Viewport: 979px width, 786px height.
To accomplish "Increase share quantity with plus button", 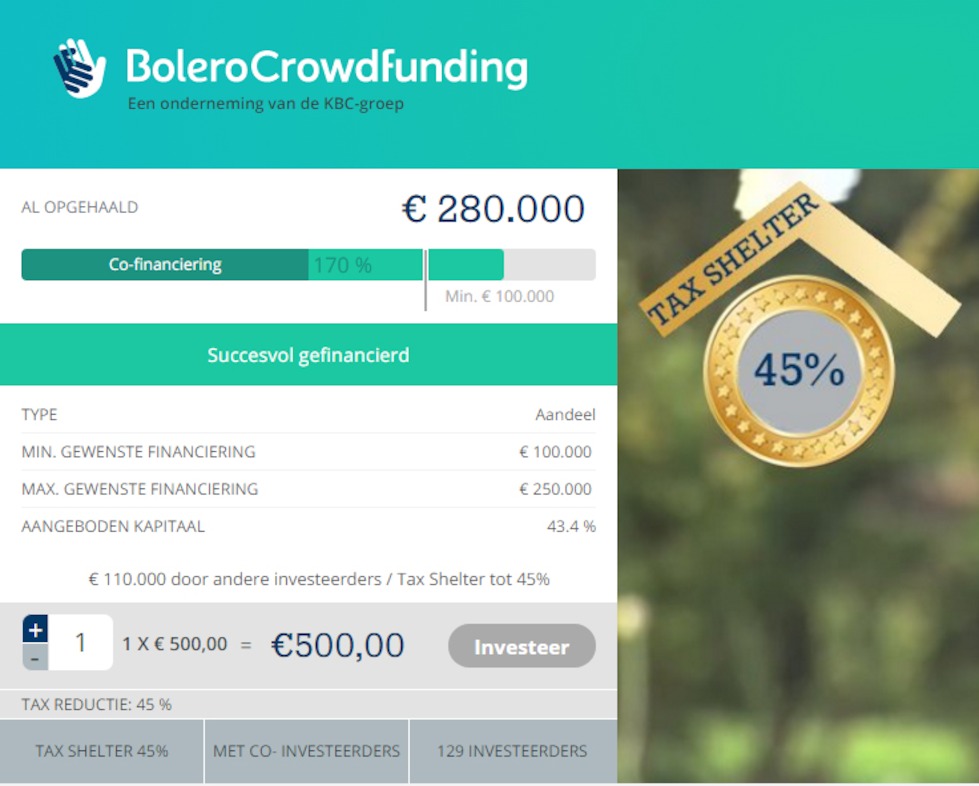I will [x=35, y=629].
